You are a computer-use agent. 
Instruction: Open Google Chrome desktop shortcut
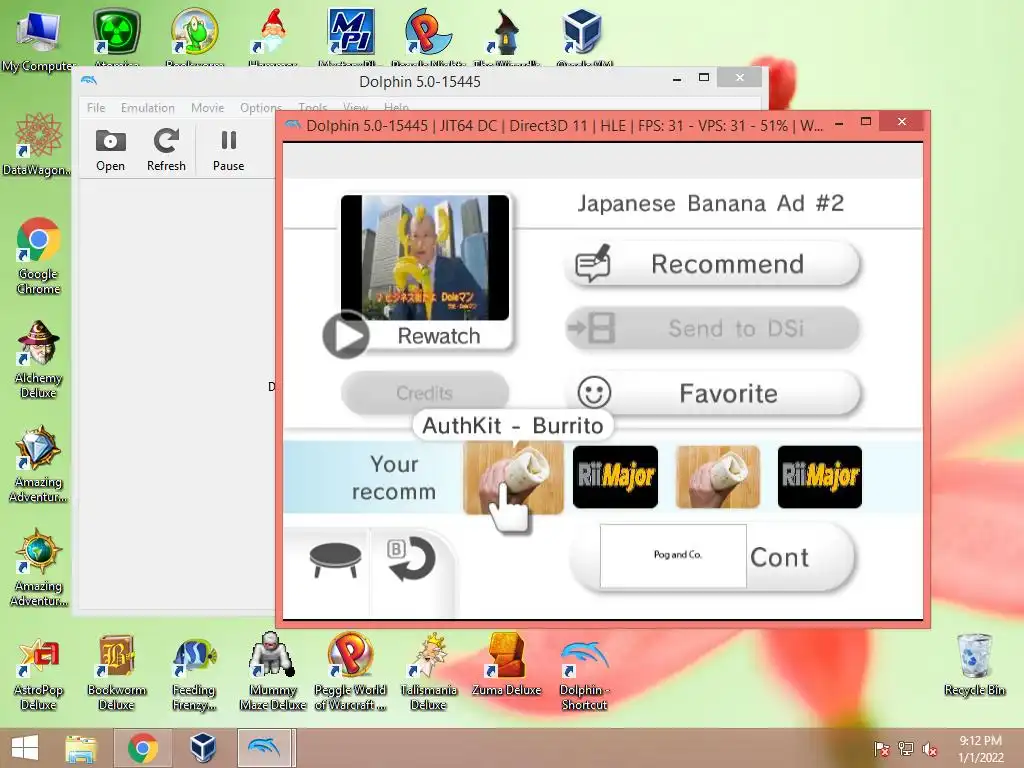pos(38,256)
